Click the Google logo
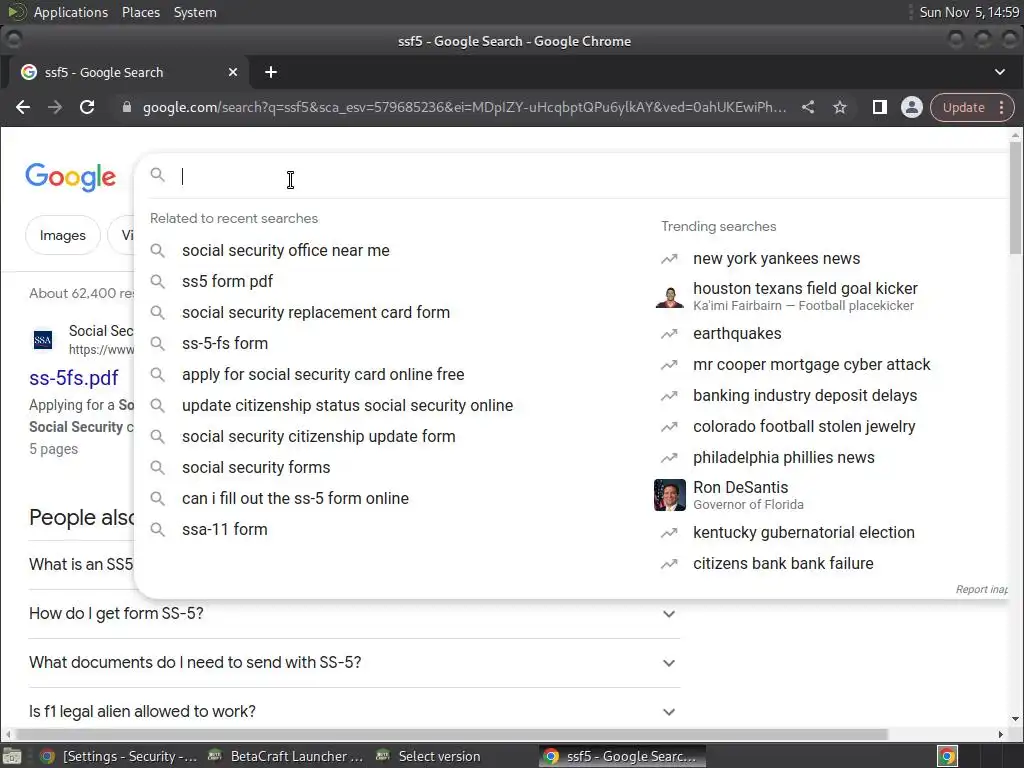Image resolution: width=1024 pixels, height=768 pixels. click(71, 177)
